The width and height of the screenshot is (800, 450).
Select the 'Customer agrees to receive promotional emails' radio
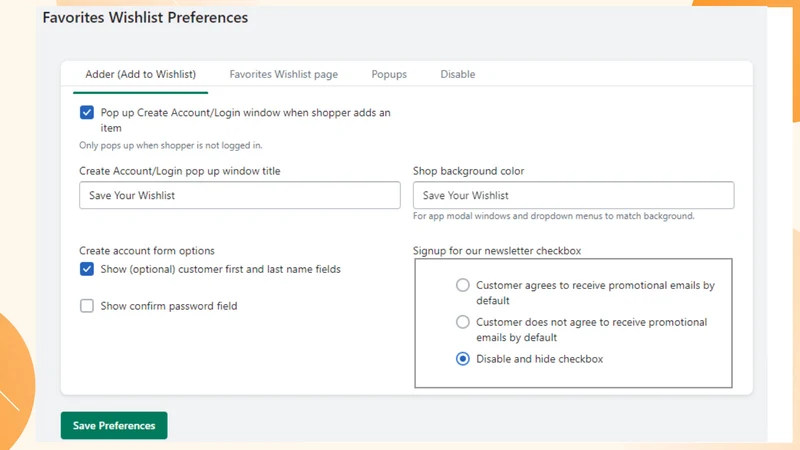(463, 285)
